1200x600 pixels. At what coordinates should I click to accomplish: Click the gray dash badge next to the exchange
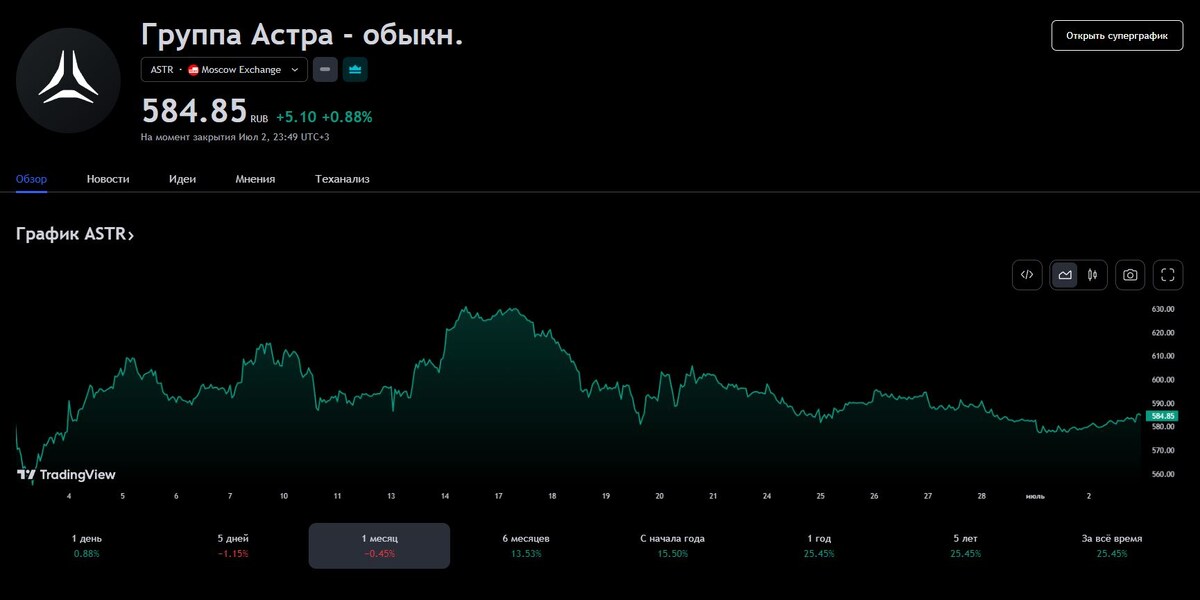point(325,70)
